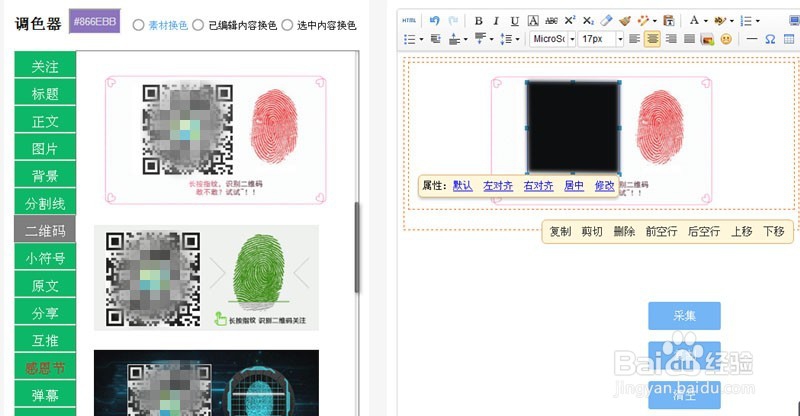Open the ordered list style dropdown
The width and height of the screenshot is (800, 416).
[758, 21]
